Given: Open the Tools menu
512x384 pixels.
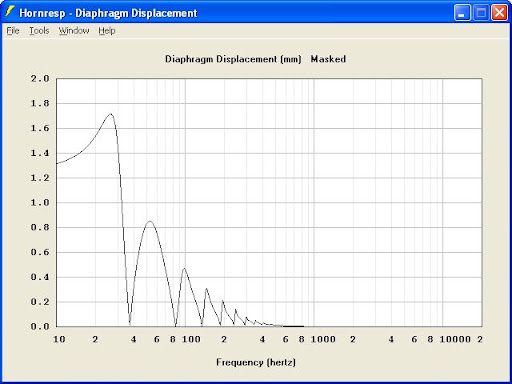Looking at the screenshot, I should tap(39, 31).
